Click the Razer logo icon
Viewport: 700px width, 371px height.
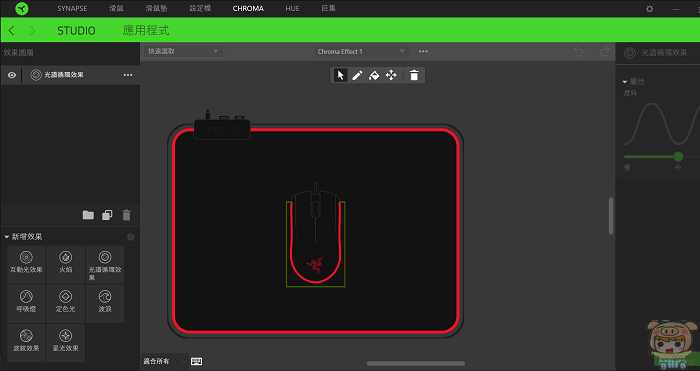[22, 8]
